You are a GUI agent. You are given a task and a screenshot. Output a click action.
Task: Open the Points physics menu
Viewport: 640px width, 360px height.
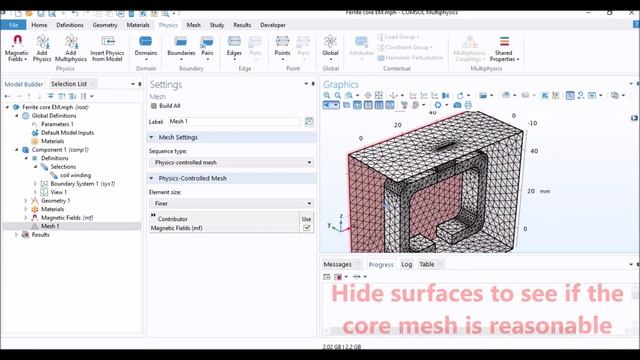tap(282, 47)
